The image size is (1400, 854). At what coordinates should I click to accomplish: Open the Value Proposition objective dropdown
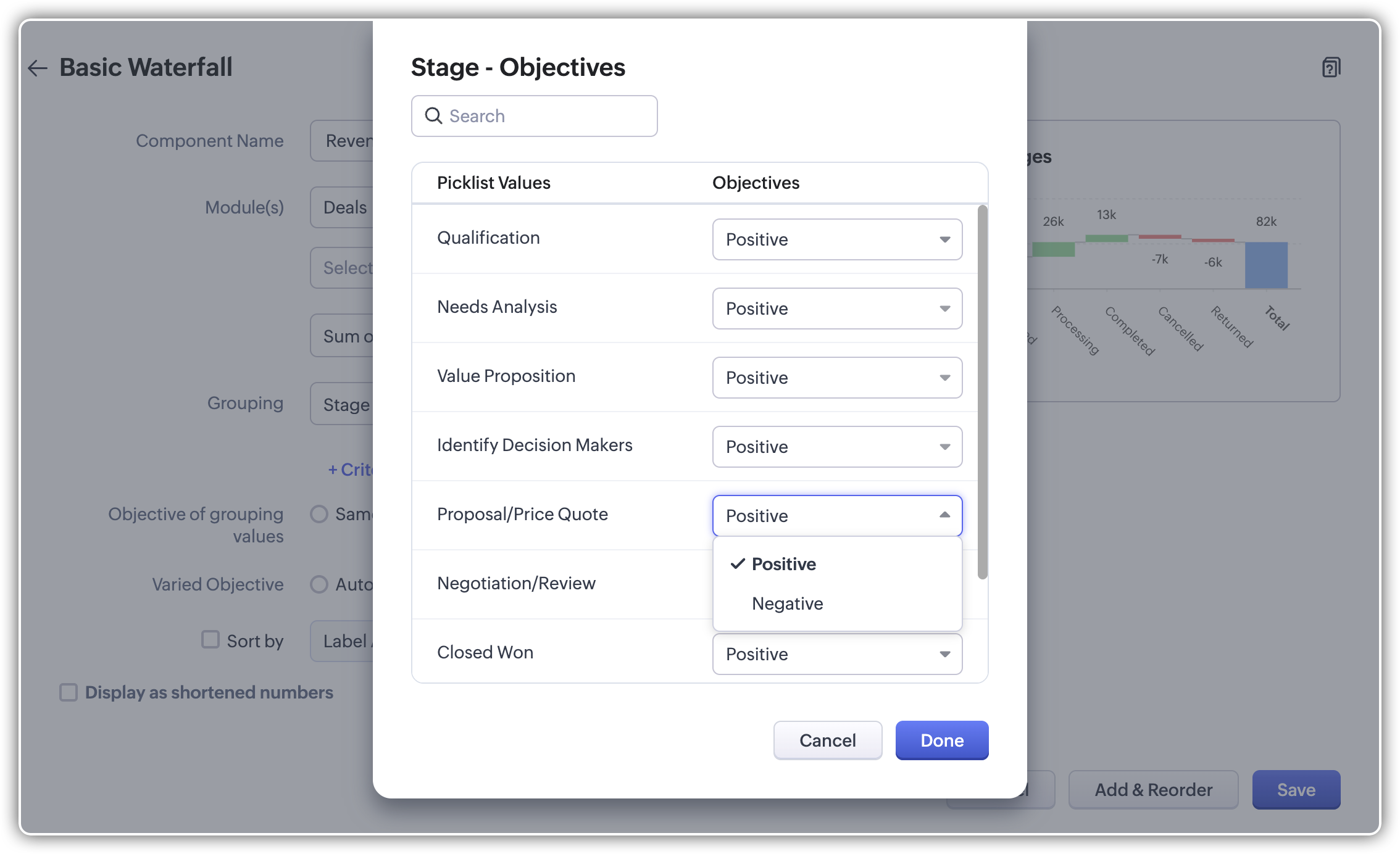[x=837, y=378]
